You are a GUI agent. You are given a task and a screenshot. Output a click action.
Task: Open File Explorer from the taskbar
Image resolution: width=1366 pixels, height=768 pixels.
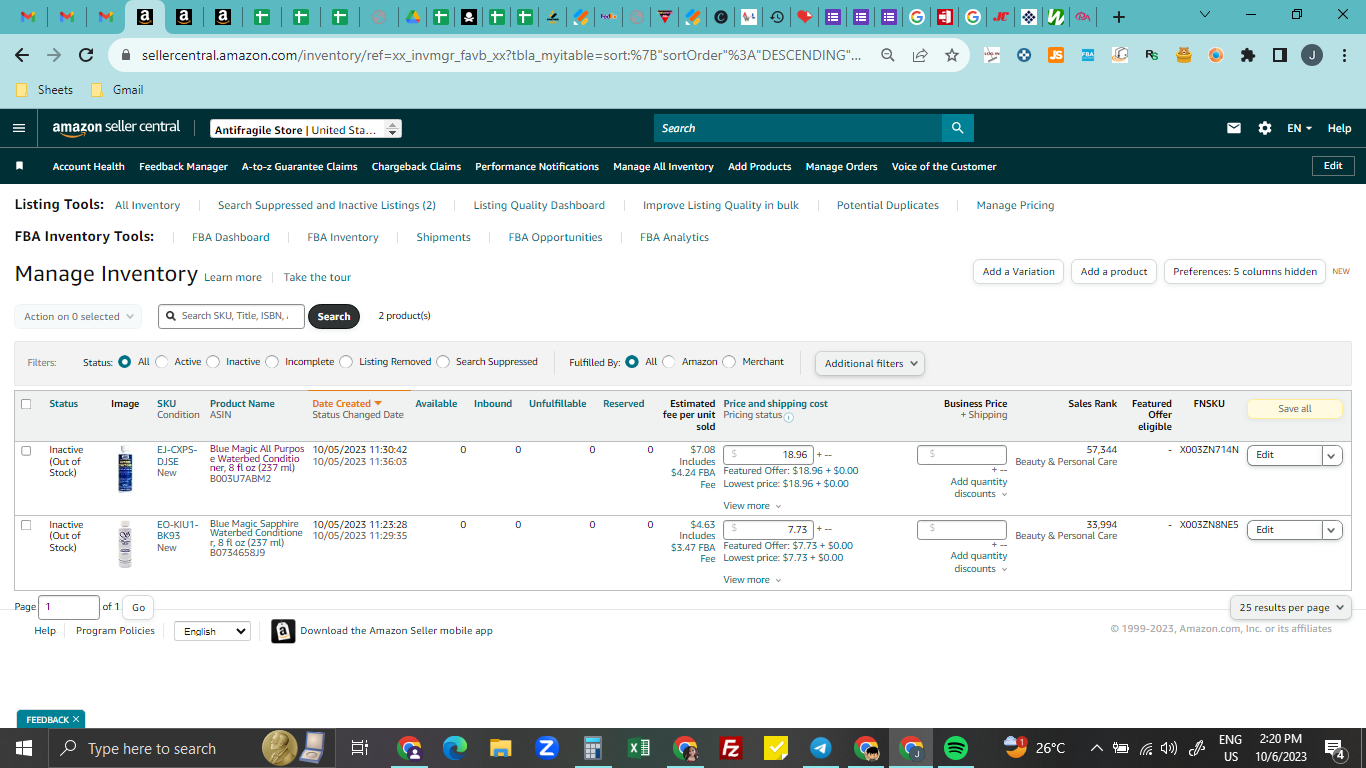point(501,748)
